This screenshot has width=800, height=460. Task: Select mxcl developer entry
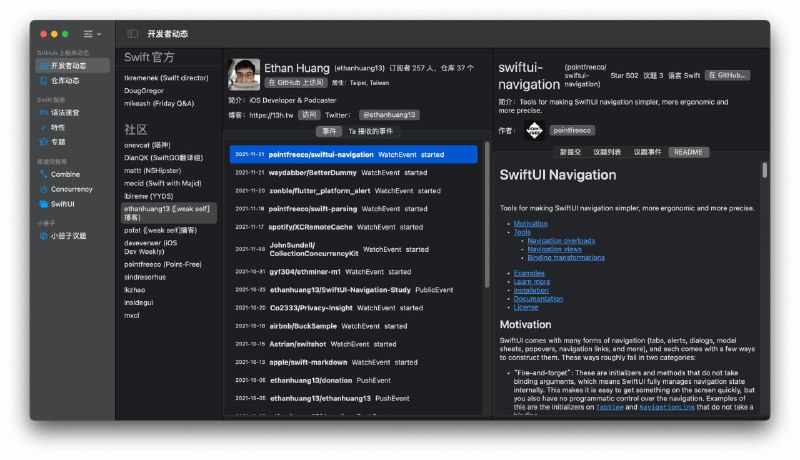[x=132, y=316]
